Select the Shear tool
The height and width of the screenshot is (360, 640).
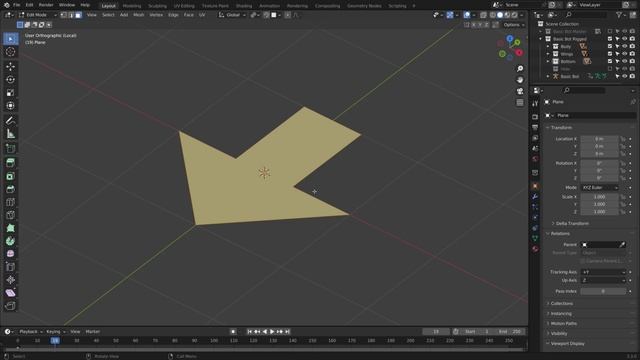(x=11, y=293)
